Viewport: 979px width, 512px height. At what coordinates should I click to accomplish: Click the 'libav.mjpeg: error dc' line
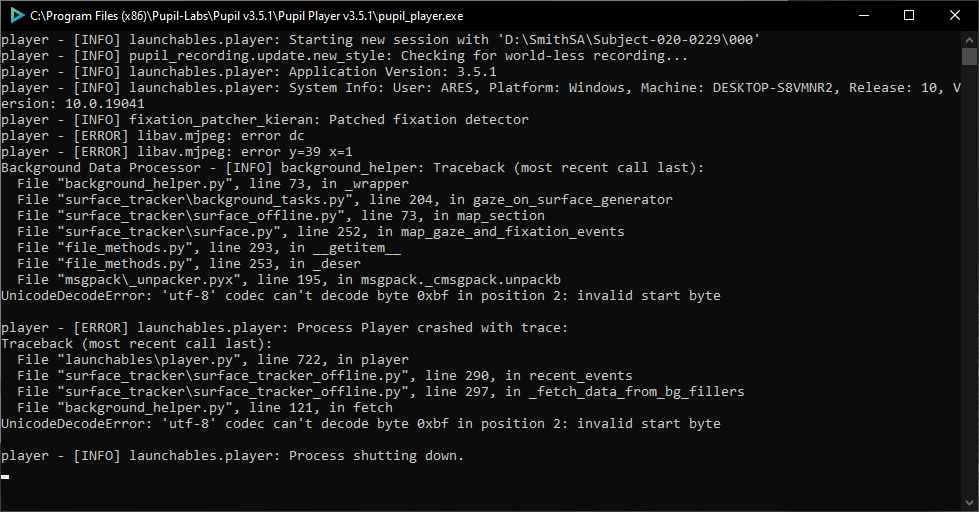click(153, 135)
